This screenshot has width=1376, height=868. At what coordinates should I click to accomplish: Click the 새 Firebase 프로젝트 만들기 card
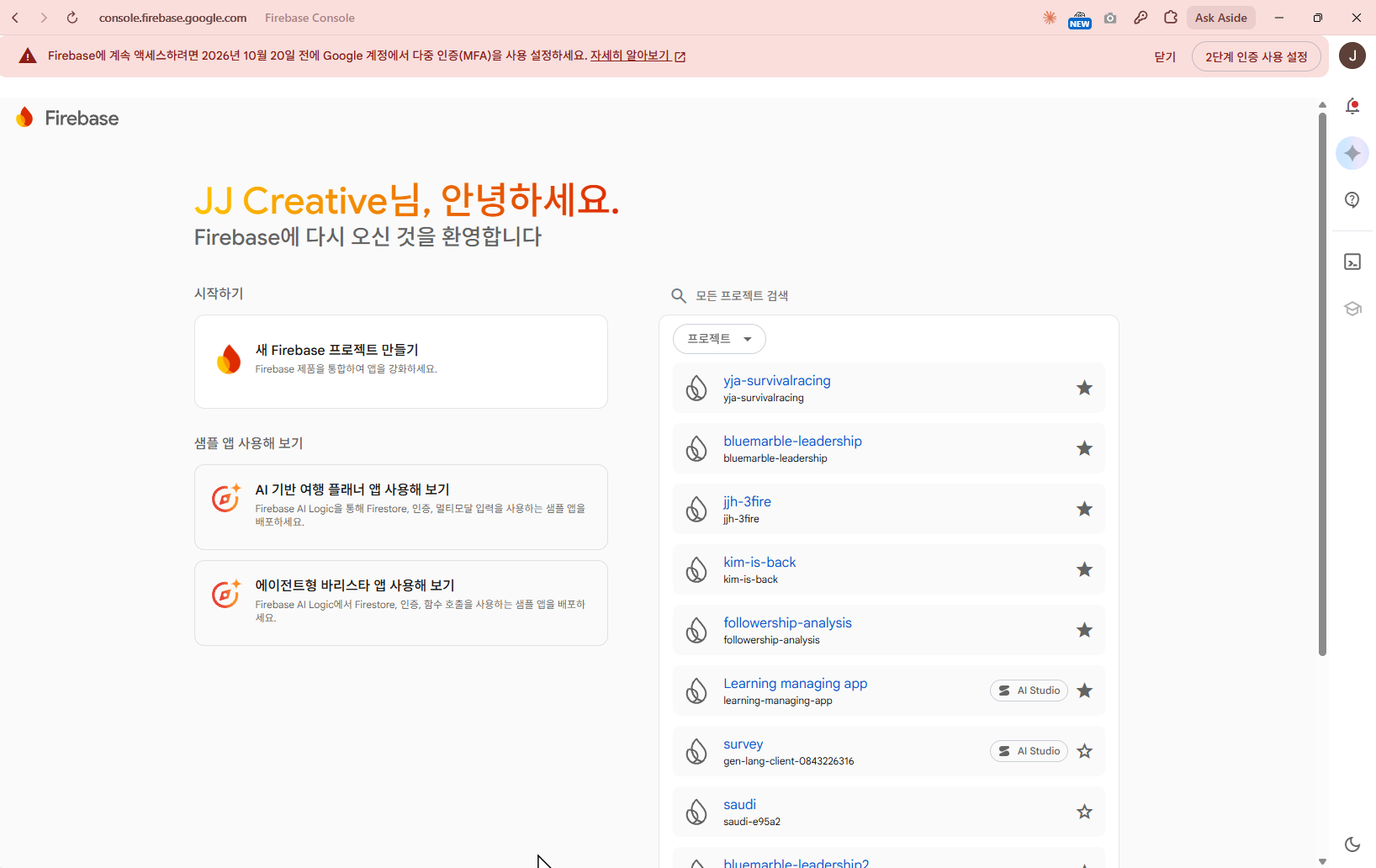(x=401, y=362)
